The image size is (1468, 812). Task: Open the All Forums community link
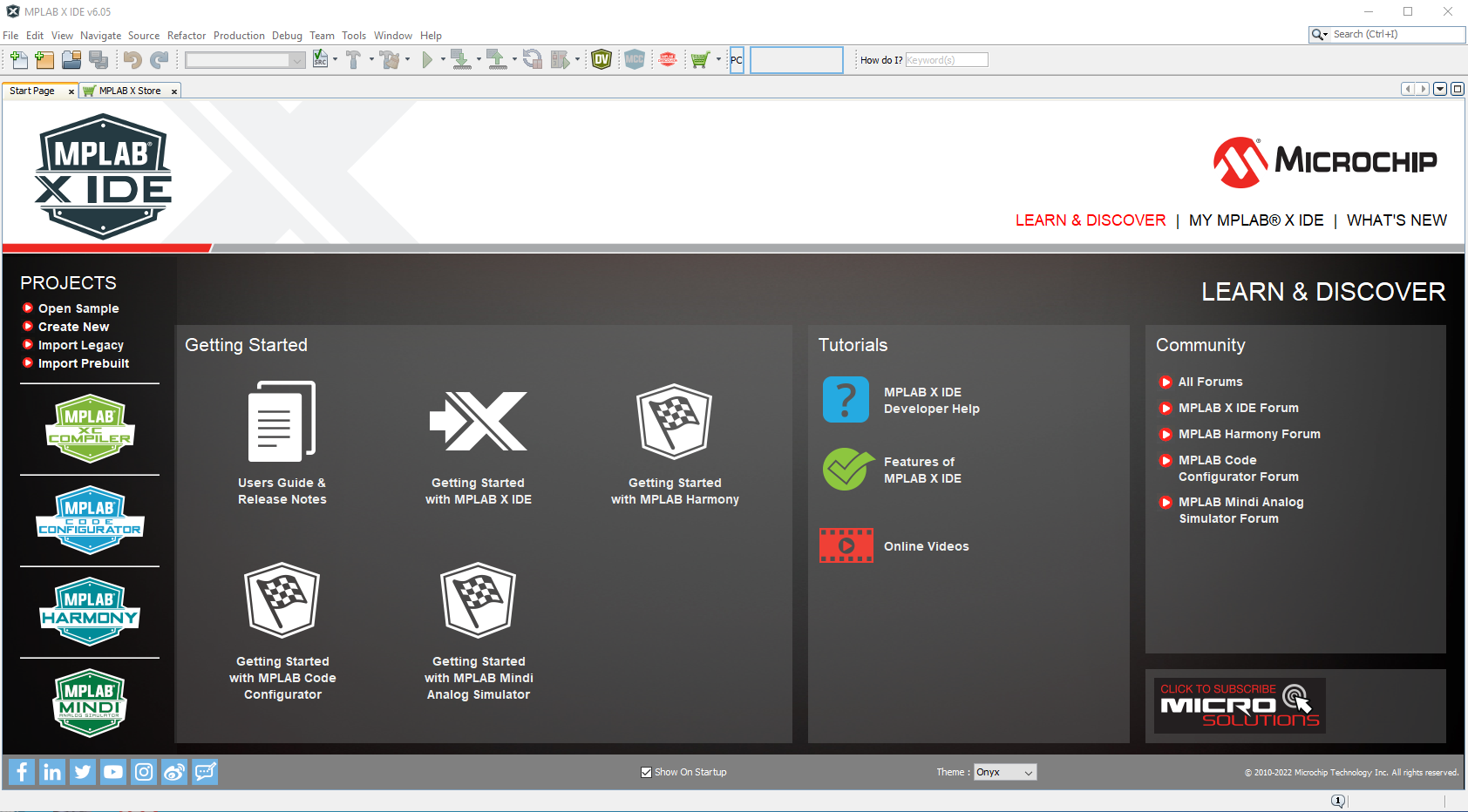tap(1210, 382)
